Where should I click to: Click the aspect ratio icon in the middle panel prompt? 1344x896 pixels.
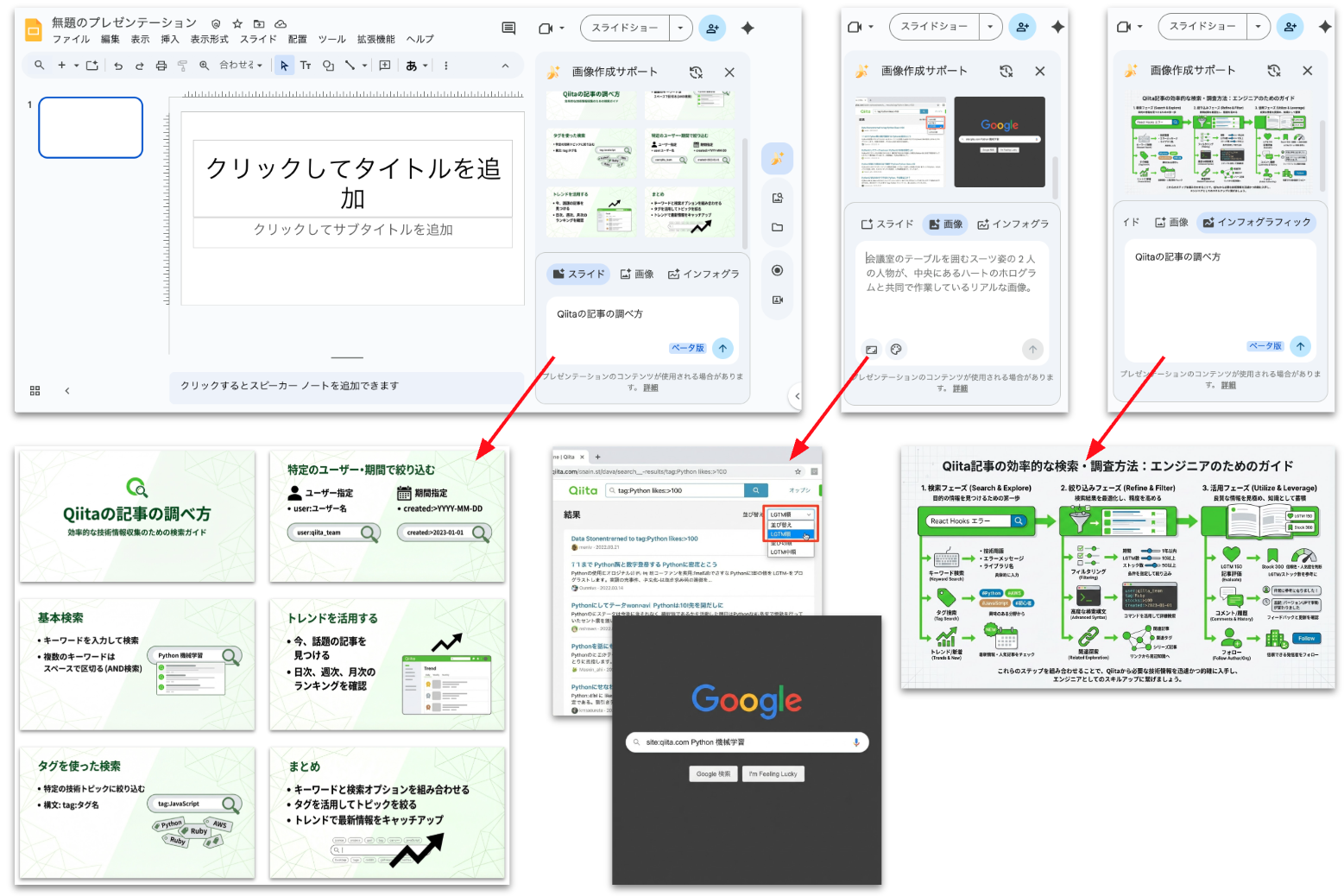pos(871,350)
